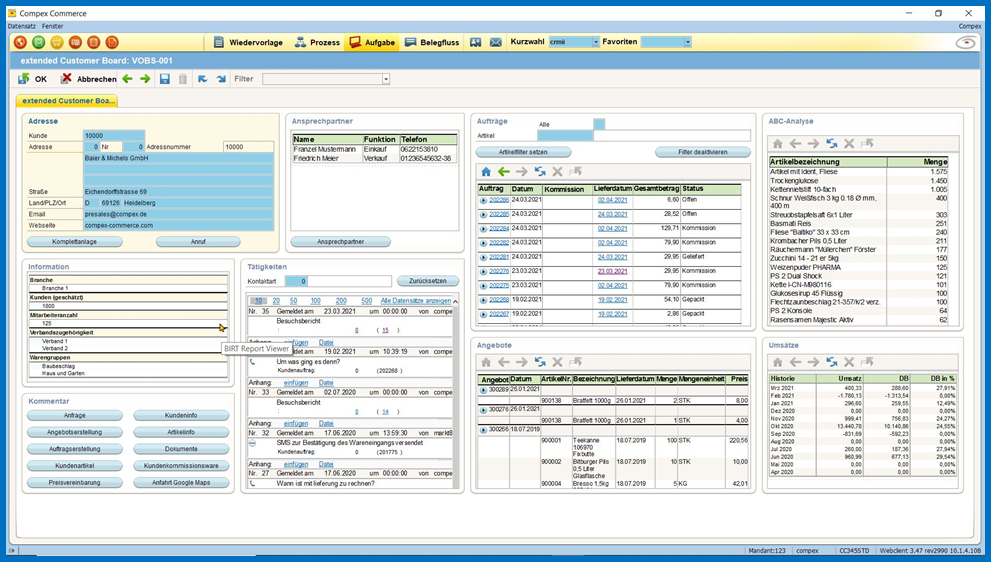The image size is (991, 562).
Task: Select the extended Customer Board tab
Action: point(68,101)
